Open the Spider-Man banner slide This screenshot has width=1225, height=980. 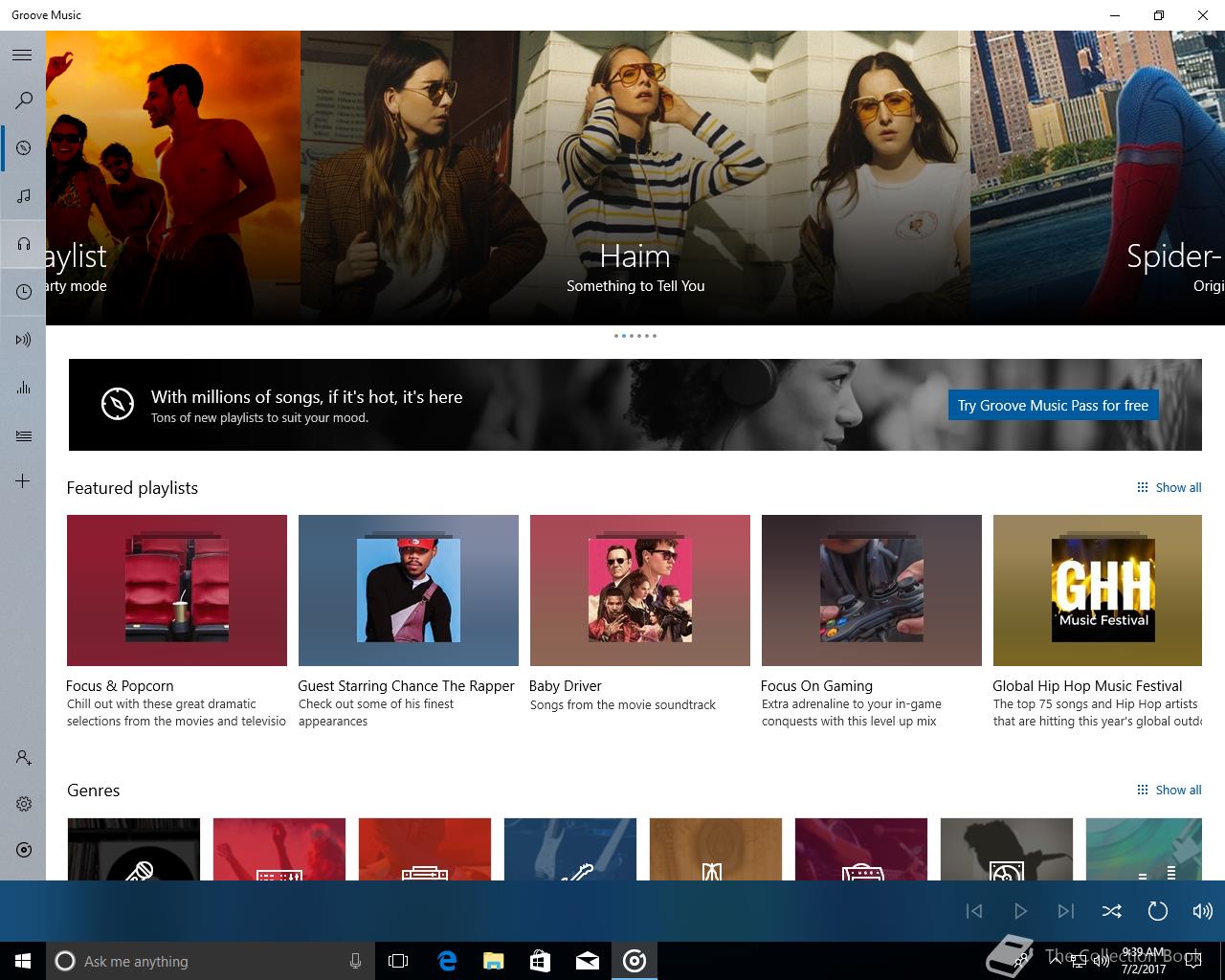[1098, 178]
